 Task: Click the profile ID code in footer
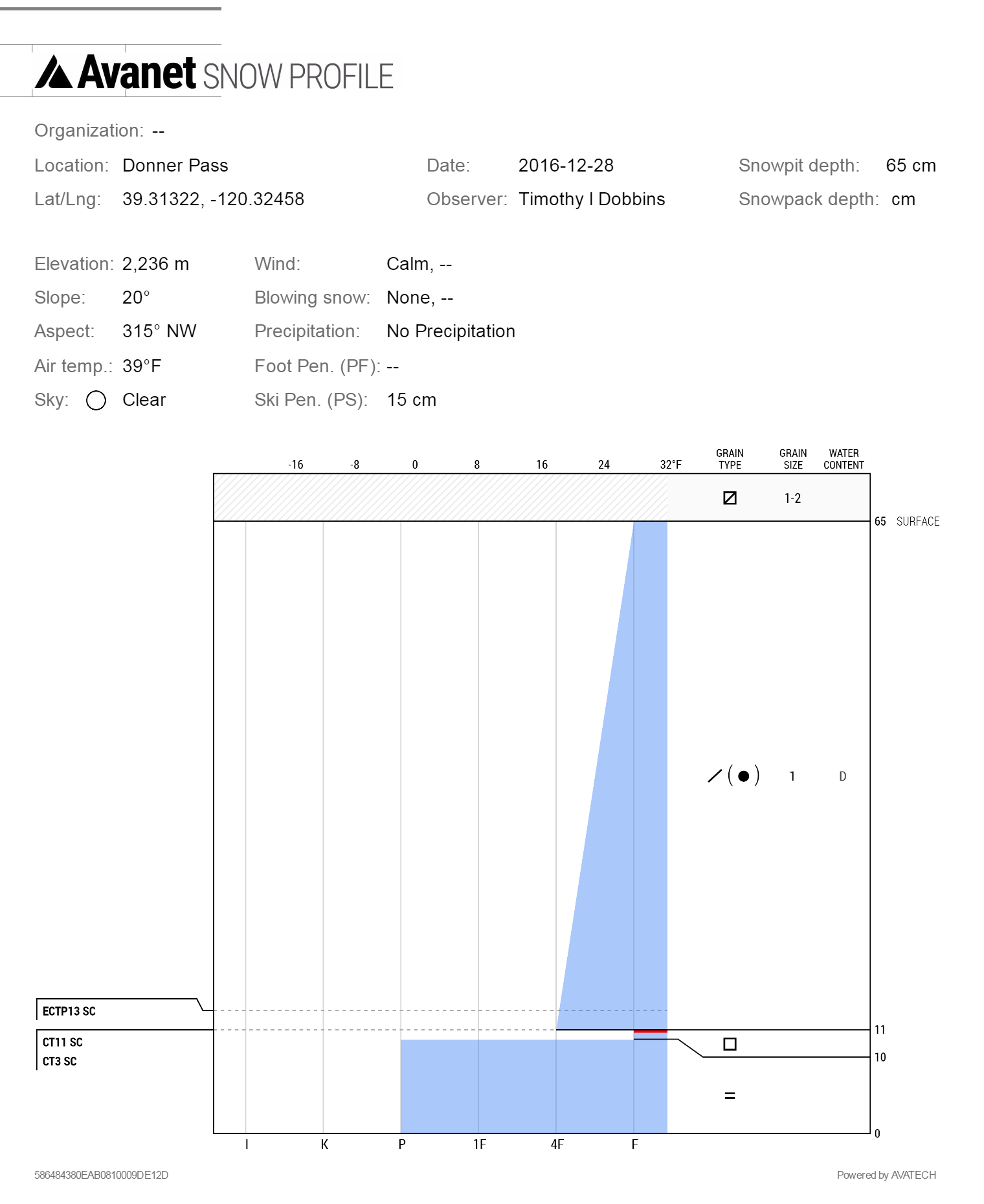101,1175
